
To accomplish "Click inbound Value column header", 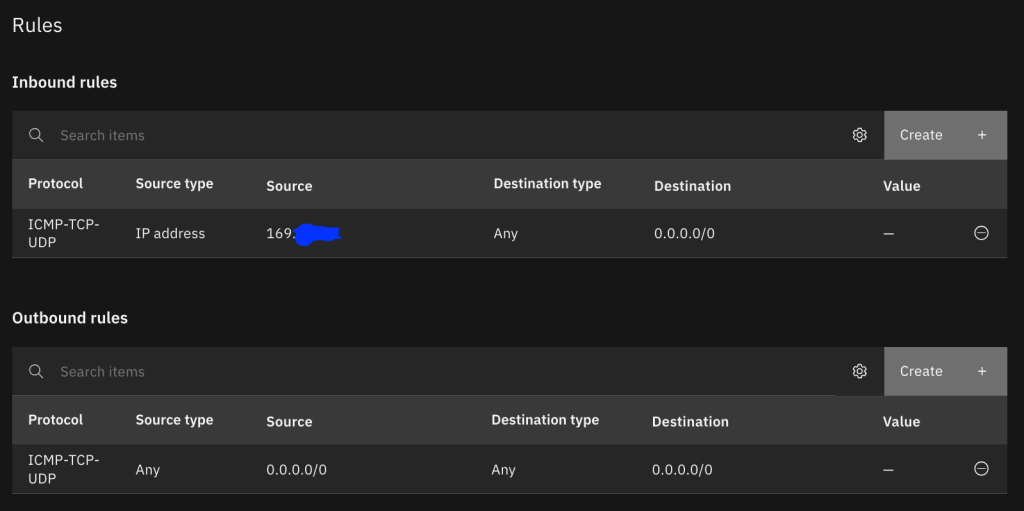I will pyautogui.click(x=901, y=186).
